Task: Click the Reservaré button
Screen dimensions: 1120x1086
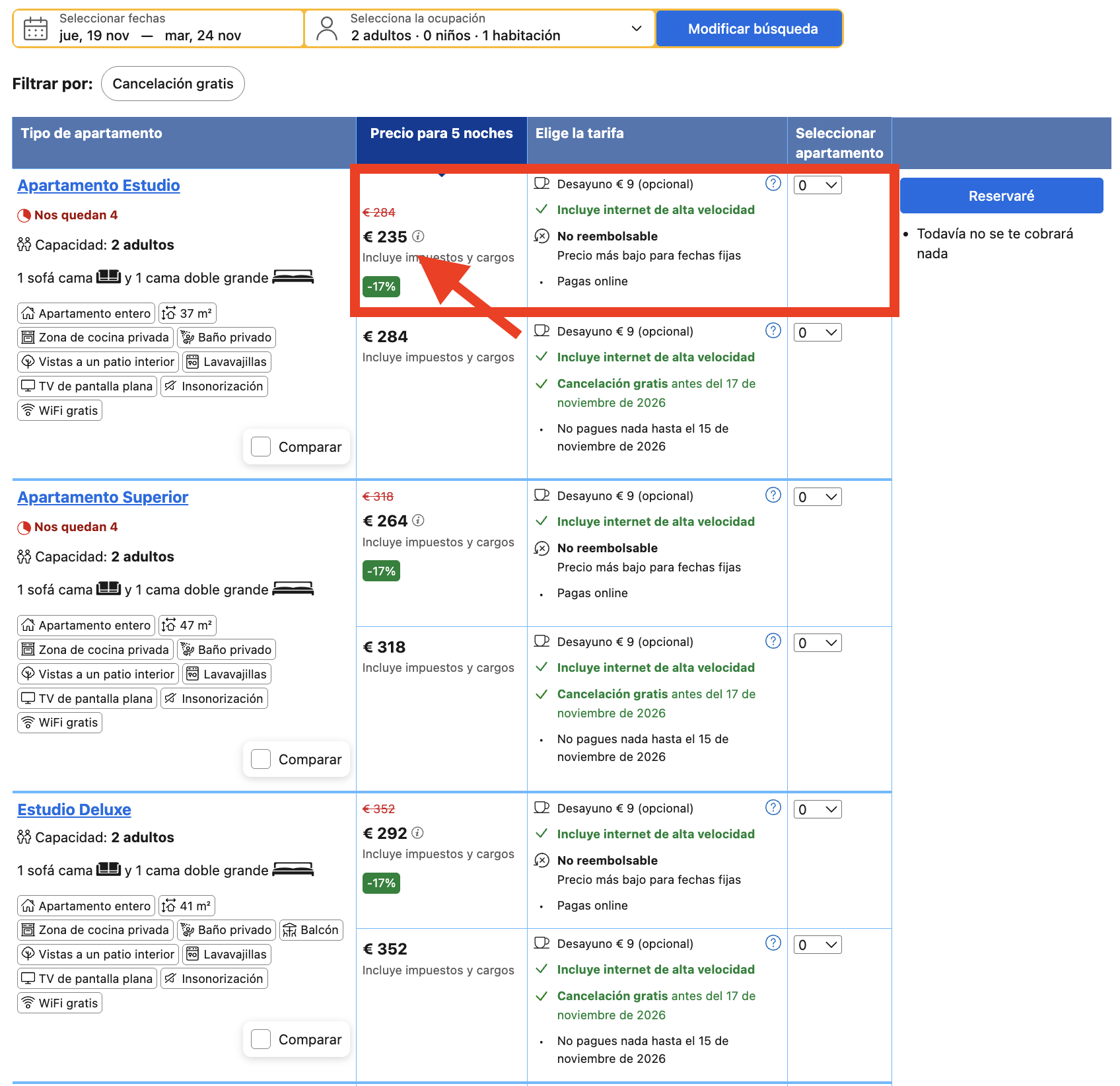Action: pos(1001,196)
